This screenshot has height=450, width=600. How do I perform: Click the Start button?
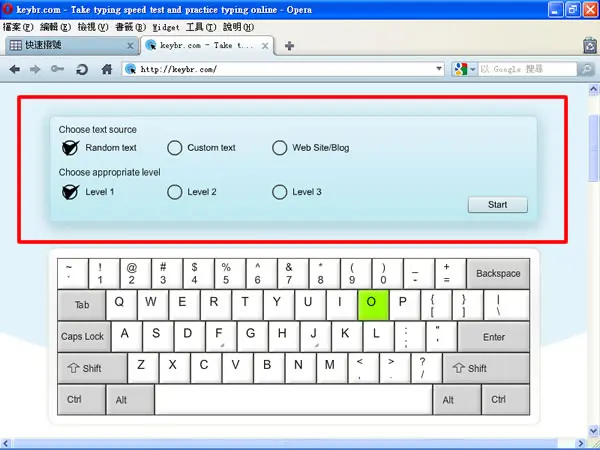point(497,205)
